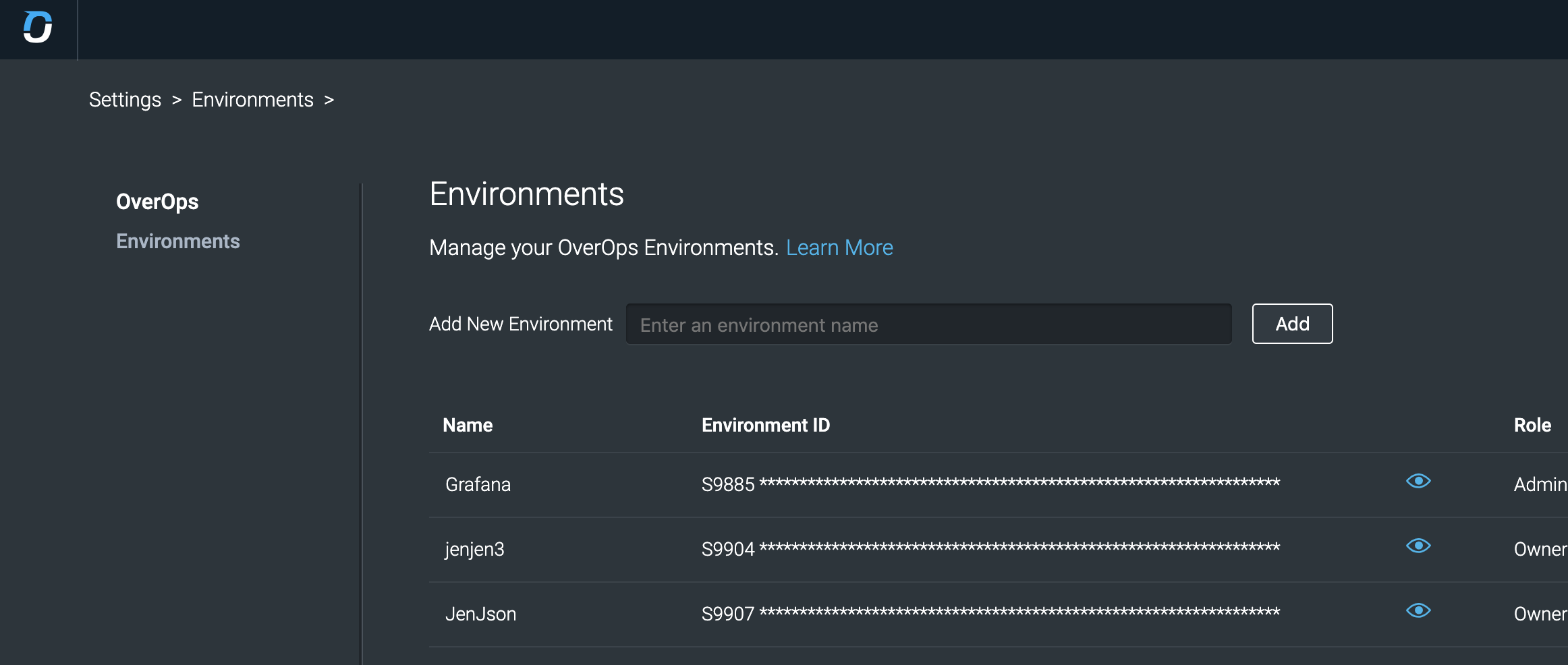Reveal the Grafana environment ID

coord(1418,481)
